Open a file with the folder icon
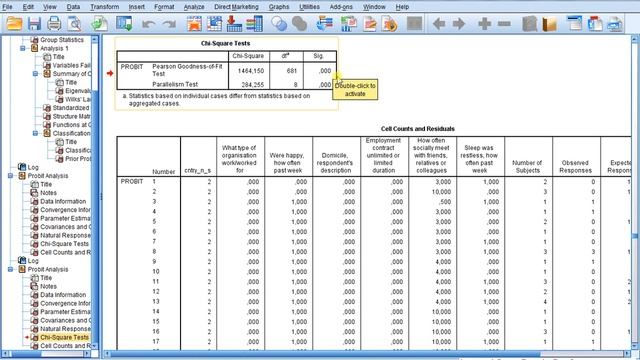Image resolution: width=640 pixels, height=360 pixels. click(x=14, y=24)
